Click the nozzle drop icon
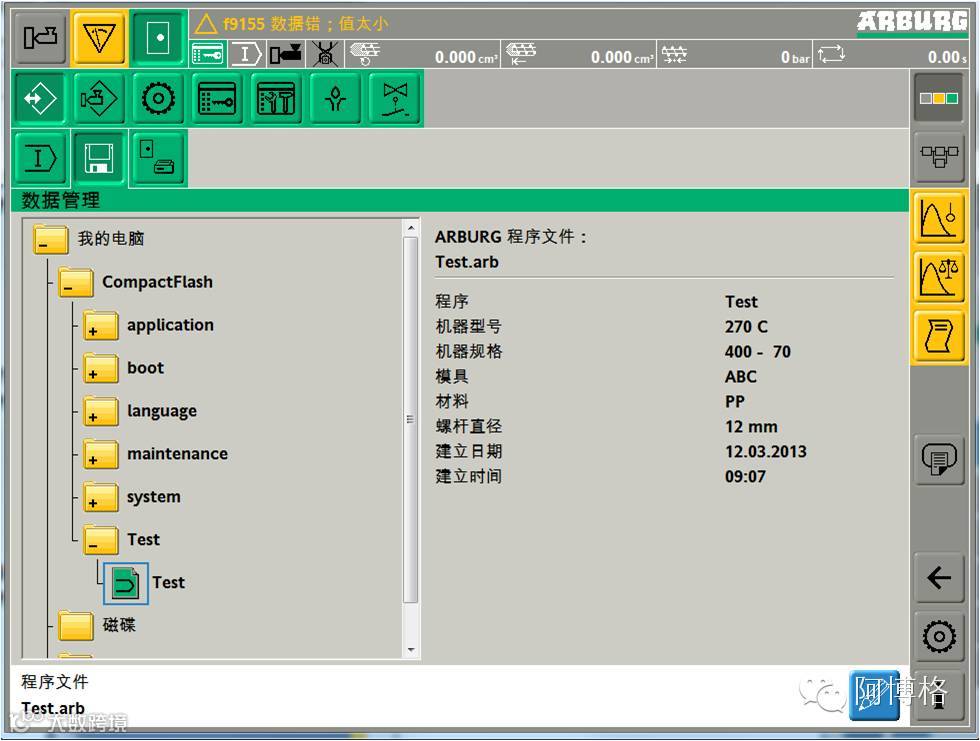 pyautogui.click(x=335, y=98)
